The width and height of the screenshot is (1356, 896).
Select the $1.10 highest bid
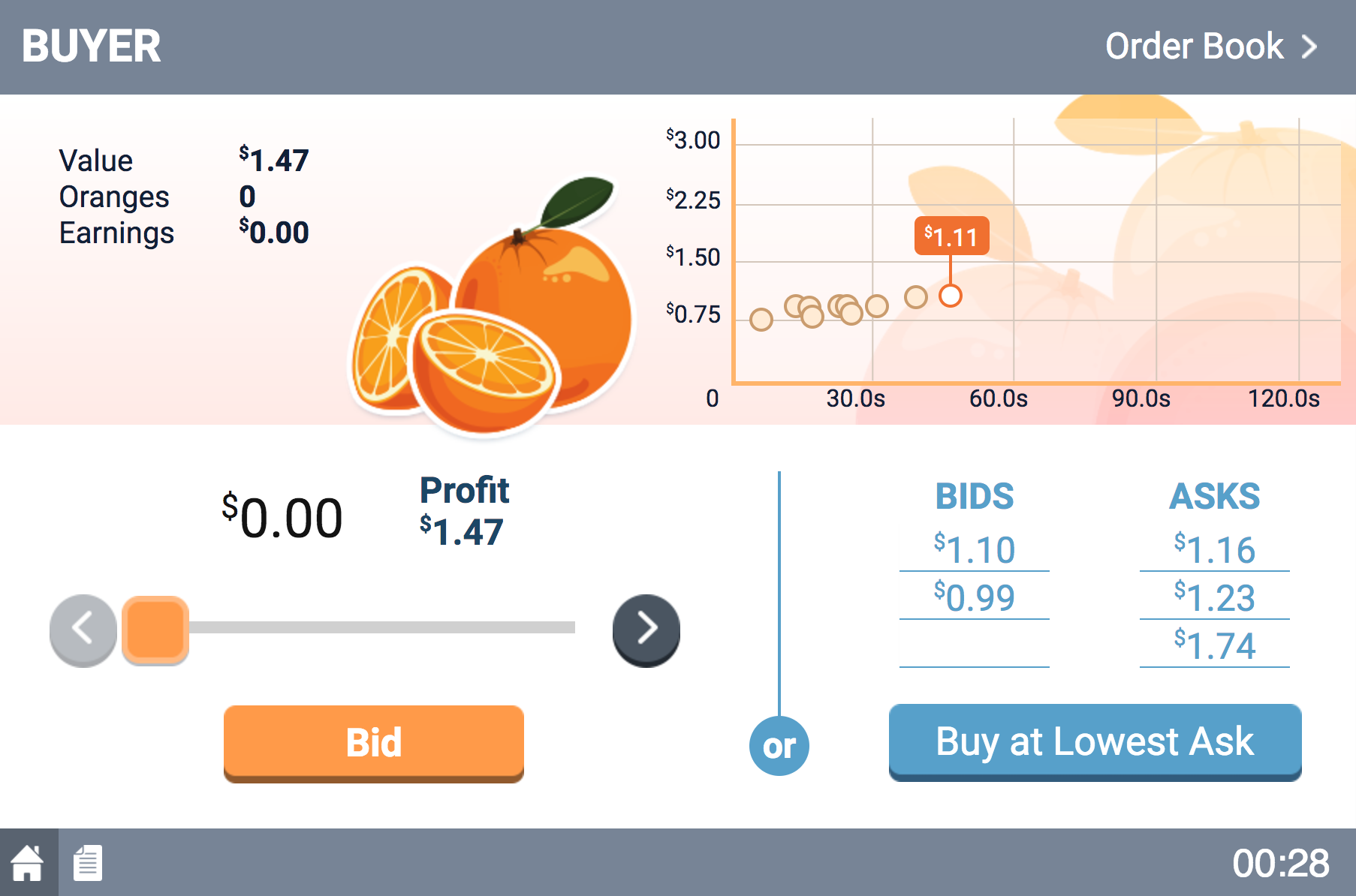[974, 550]
